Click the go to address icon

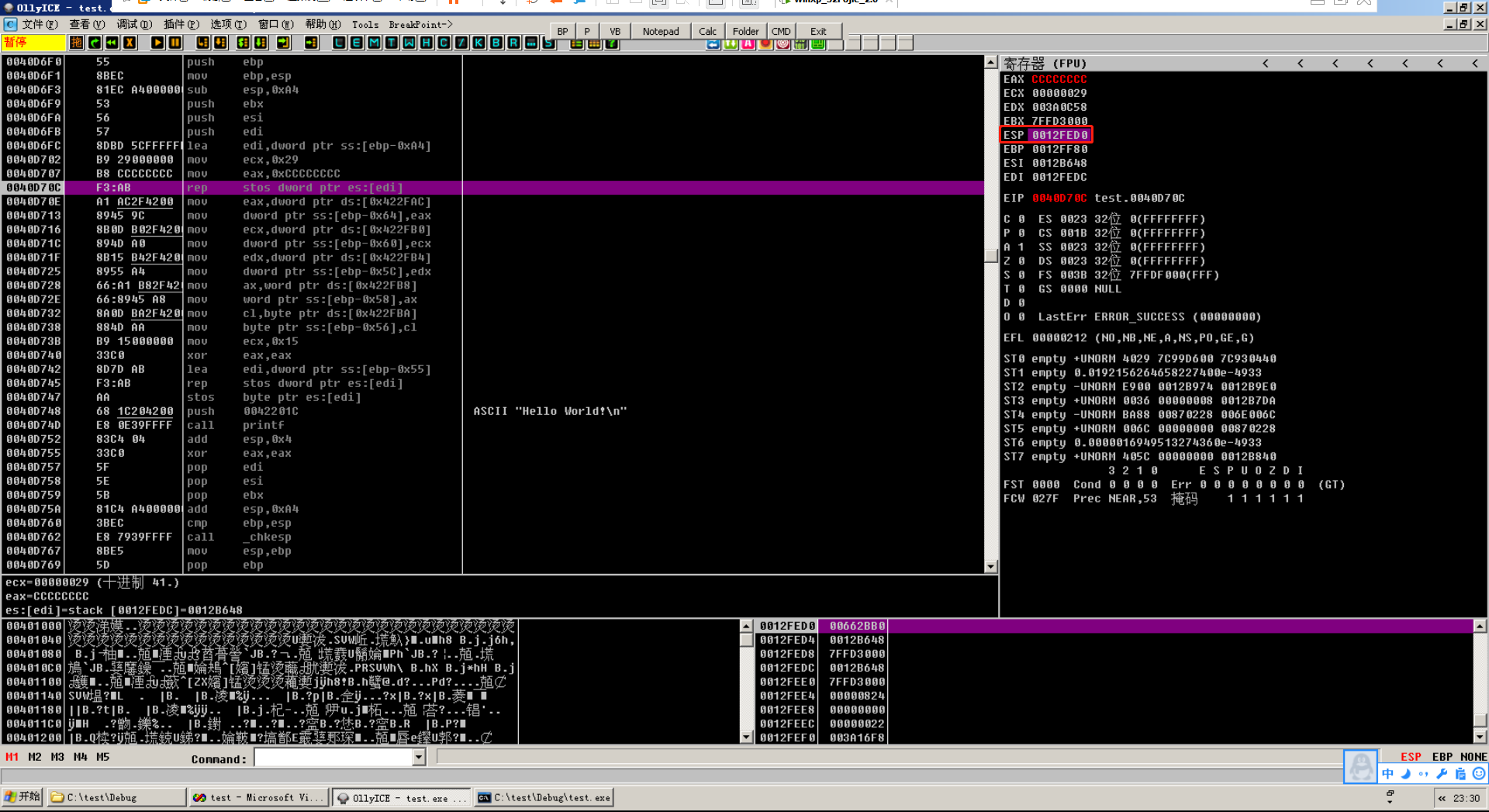click(311, 43)
